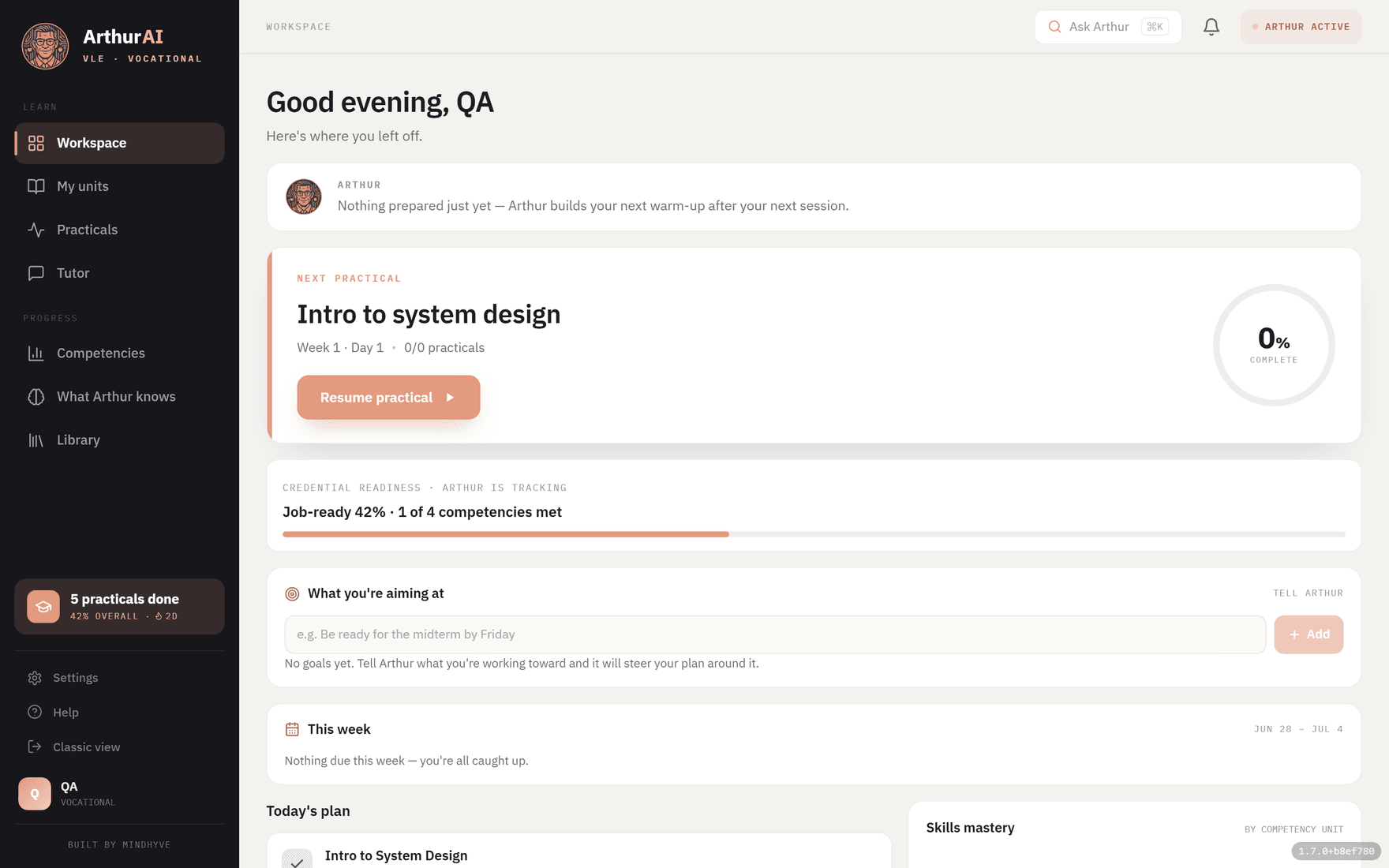Click the ArthurAI logo avatar
This screenshot has height=868, width=1389.
(x=45, y=46)
